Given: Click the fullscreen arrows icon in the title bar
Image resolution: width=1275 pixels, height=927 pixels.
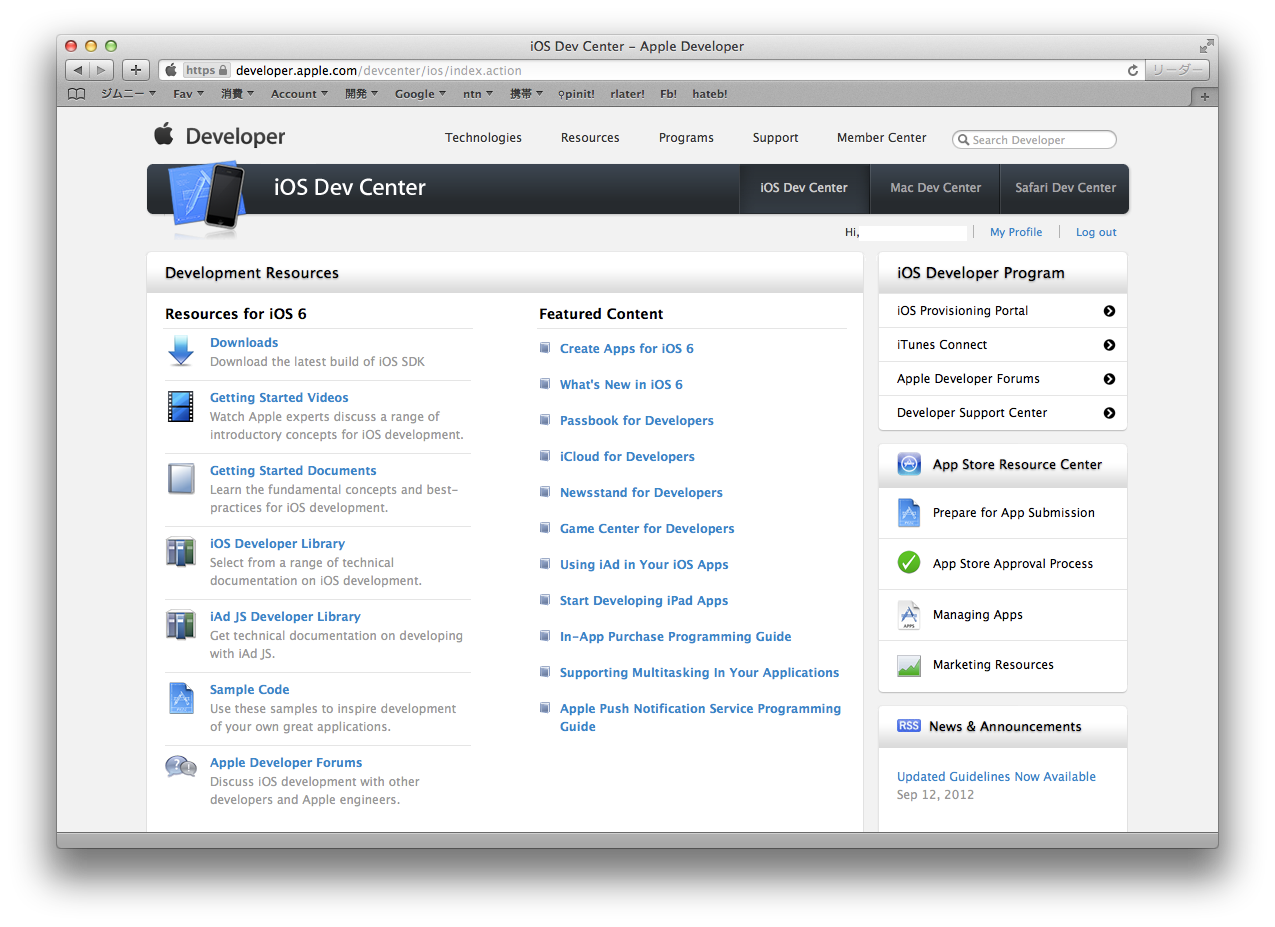Looking at the screenshot, I should point(1207,46).
